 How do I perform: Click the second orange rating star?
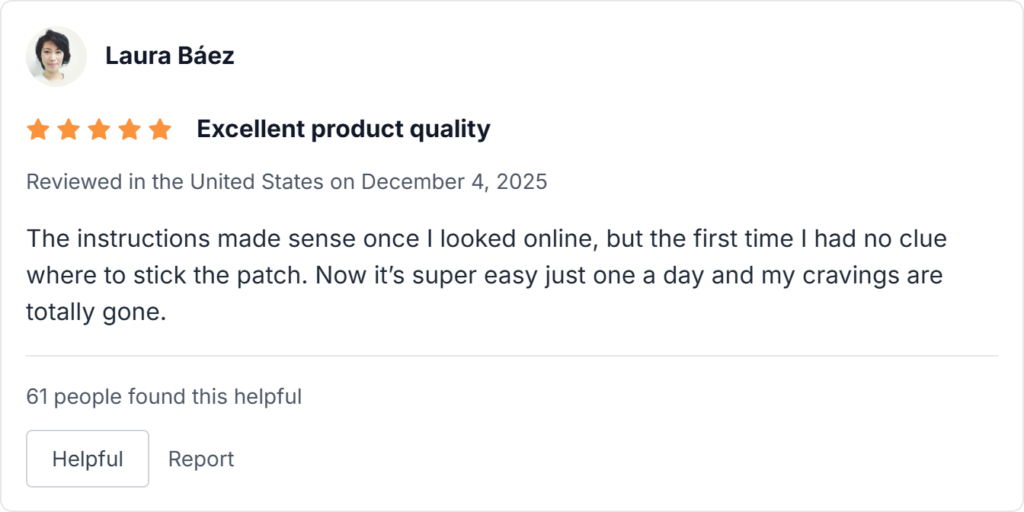(68, 130)
